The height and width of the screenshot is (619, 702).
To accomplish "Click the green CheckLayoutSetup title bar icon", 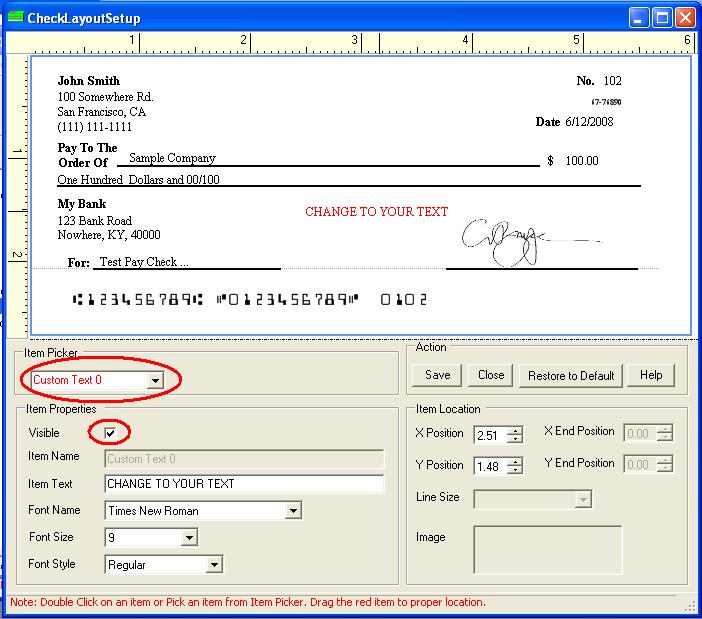I will [x=15, y=17].
